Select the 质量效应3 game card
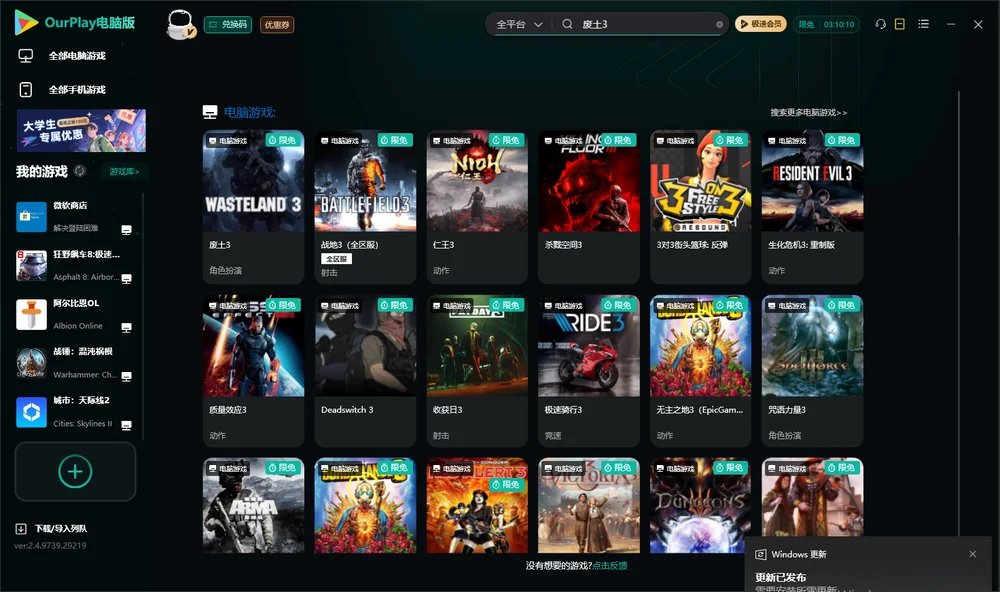The width and height of the screenshot is (1000, 592). tap(253, 371)
